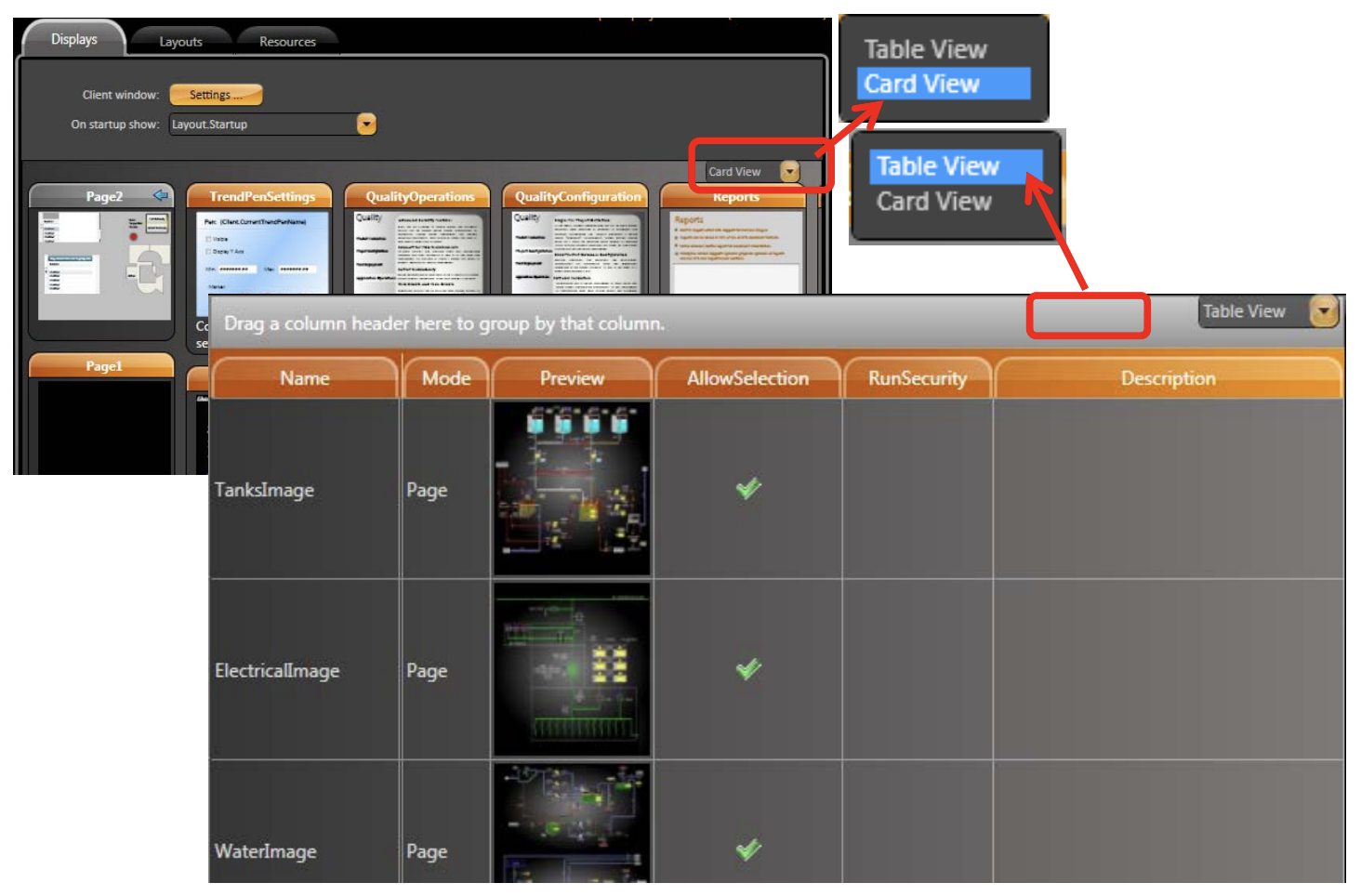Click the Description cell for ElectricalImage

pyautogui.click(x=1169, y=670)
